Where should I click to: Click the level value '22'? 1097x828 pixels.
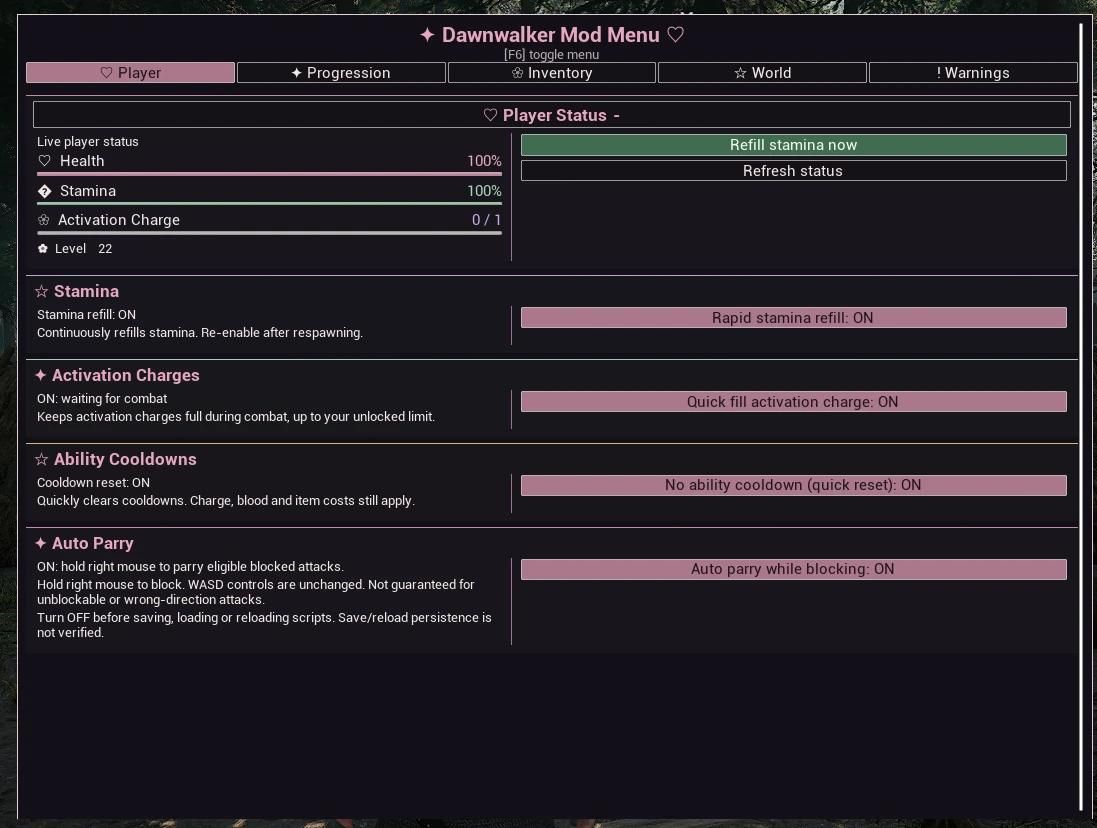point(105,248)
